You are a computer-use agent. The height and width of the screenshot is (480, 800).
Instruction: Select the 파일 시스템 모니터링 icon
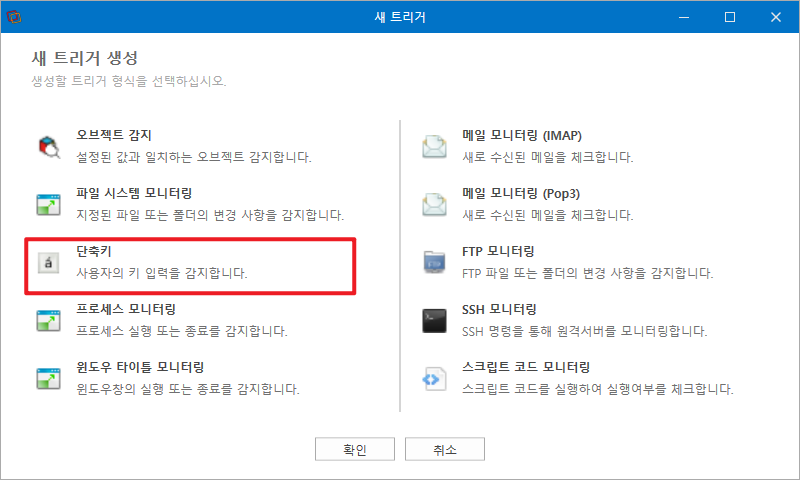(48, 205)
